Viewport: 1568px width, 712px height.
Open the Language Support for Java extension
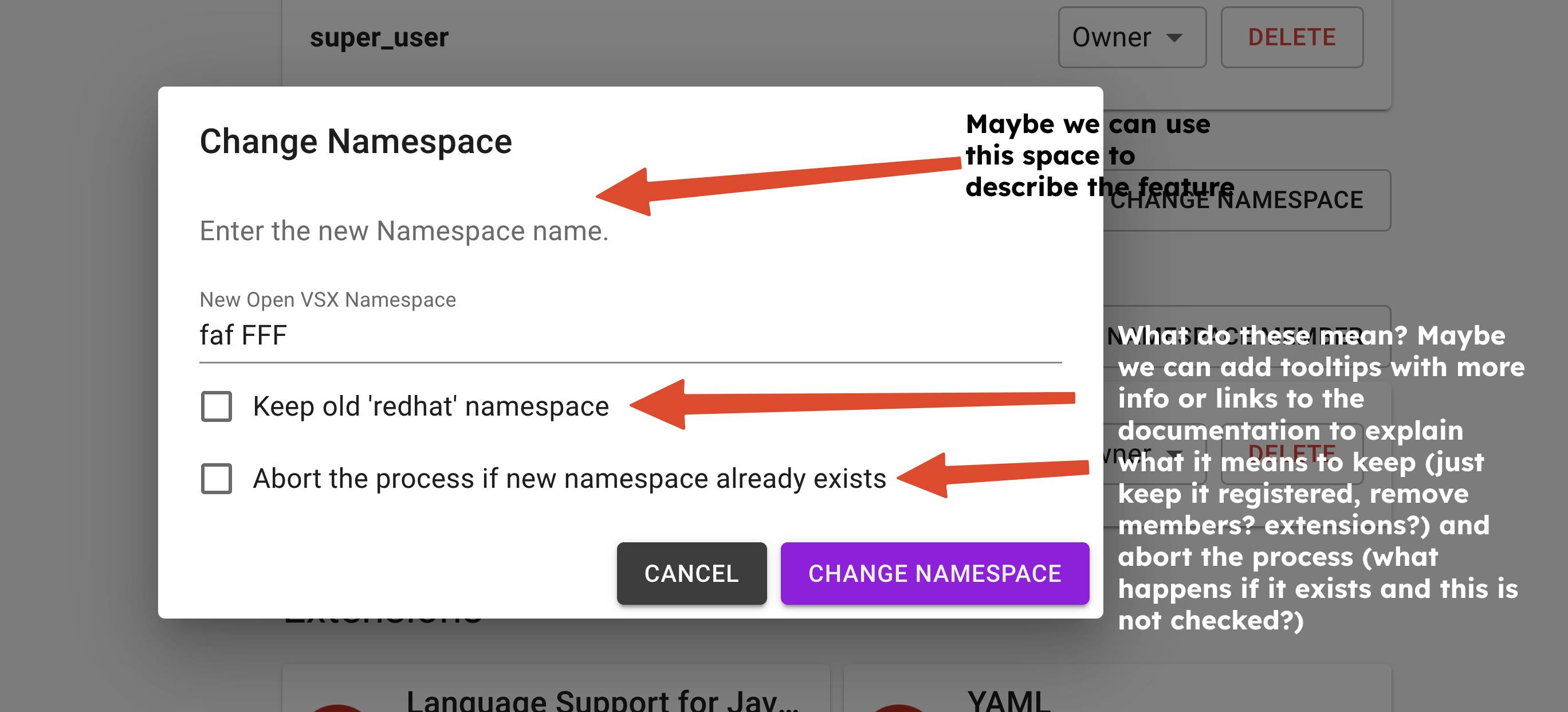(x=602, y=701)
